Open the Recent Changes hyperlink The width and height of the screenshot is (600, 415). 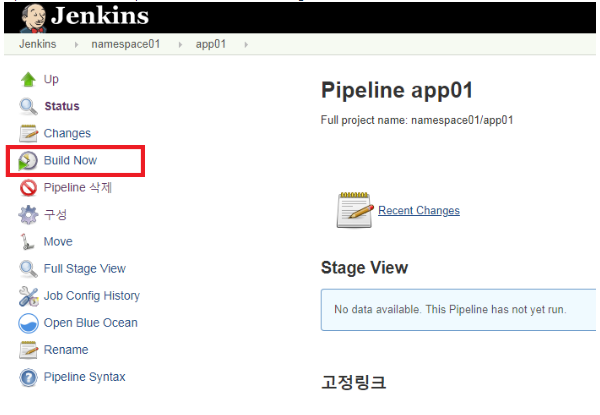point(419,210)
